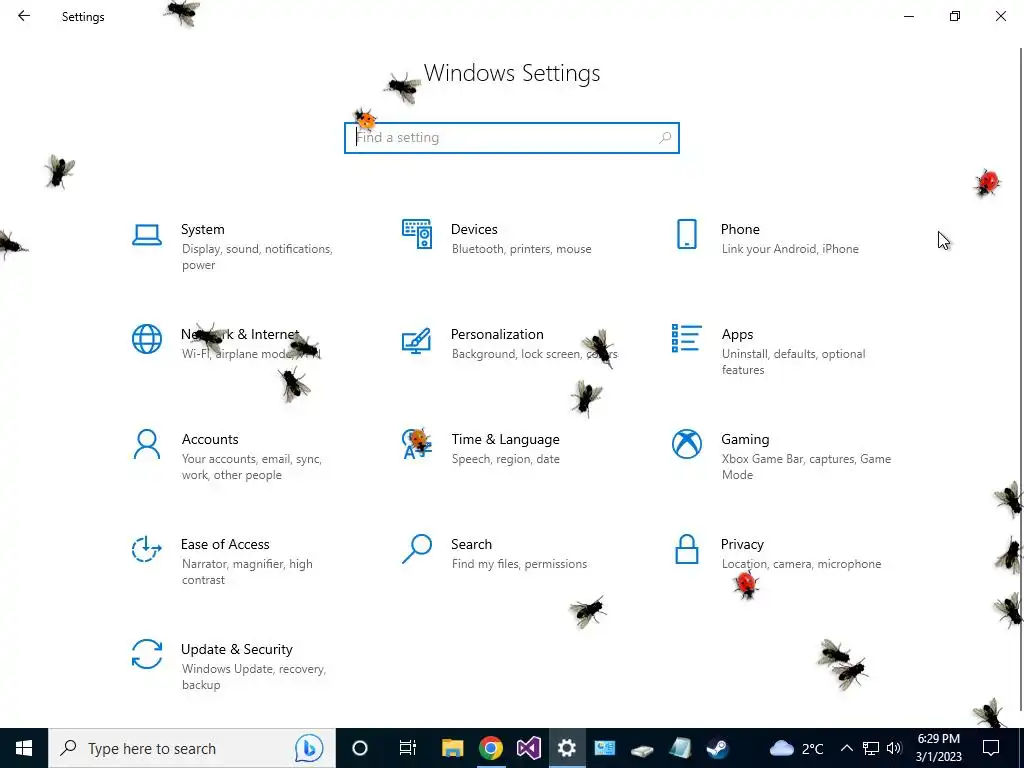The height and width of the screenshot is (768, 1024).
Task: Open Apps category title
Action: coord(737,334)
